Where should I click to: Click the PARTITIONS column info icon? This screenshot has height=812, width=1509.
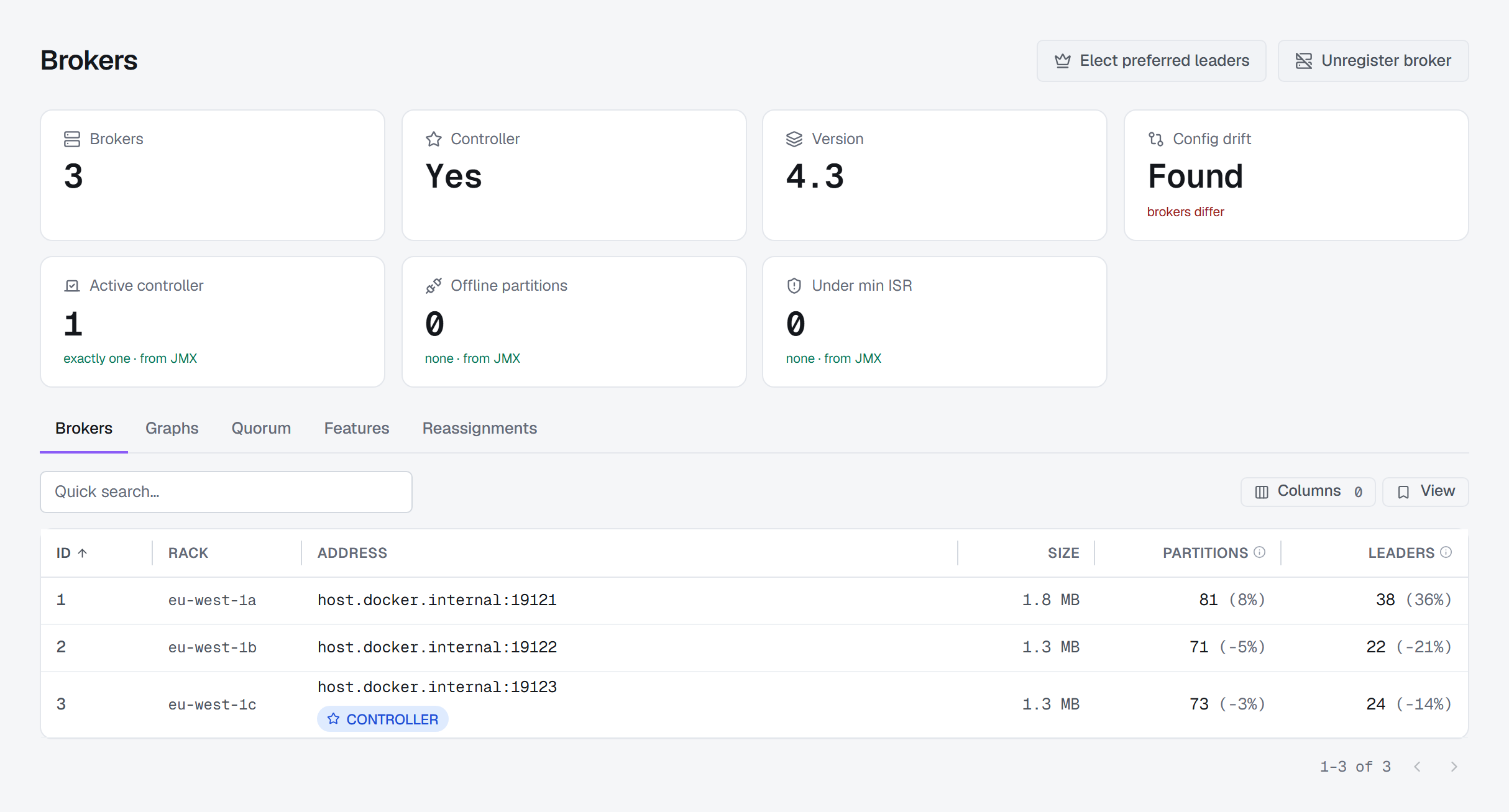click(x=1260, y=552)
